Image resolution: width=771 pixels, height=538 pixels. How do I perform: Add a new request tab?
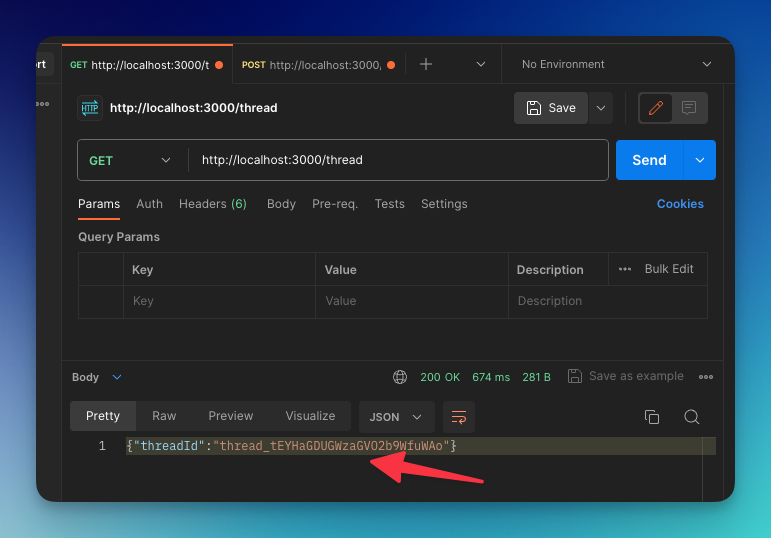[426, 64]
